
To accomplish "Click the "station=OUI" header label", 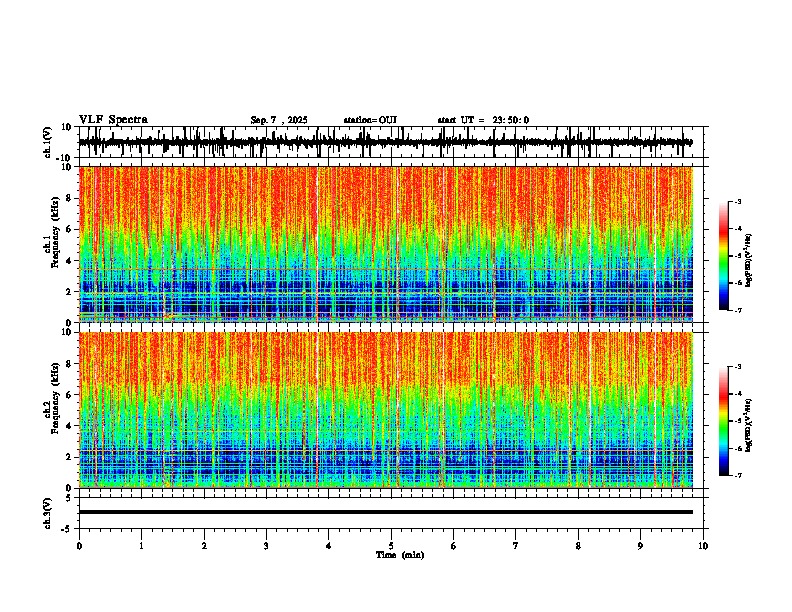I will coord(370,120).
